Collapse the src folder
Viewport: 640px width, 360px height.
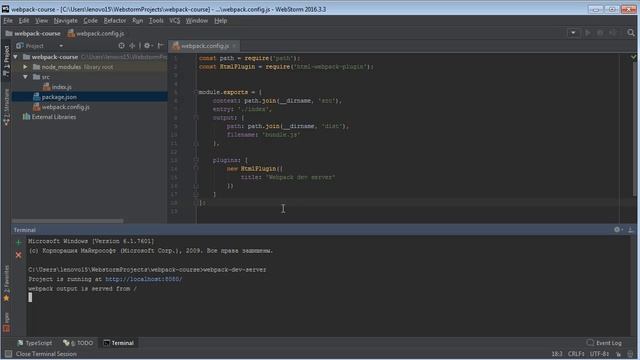(x=25, y=77)
